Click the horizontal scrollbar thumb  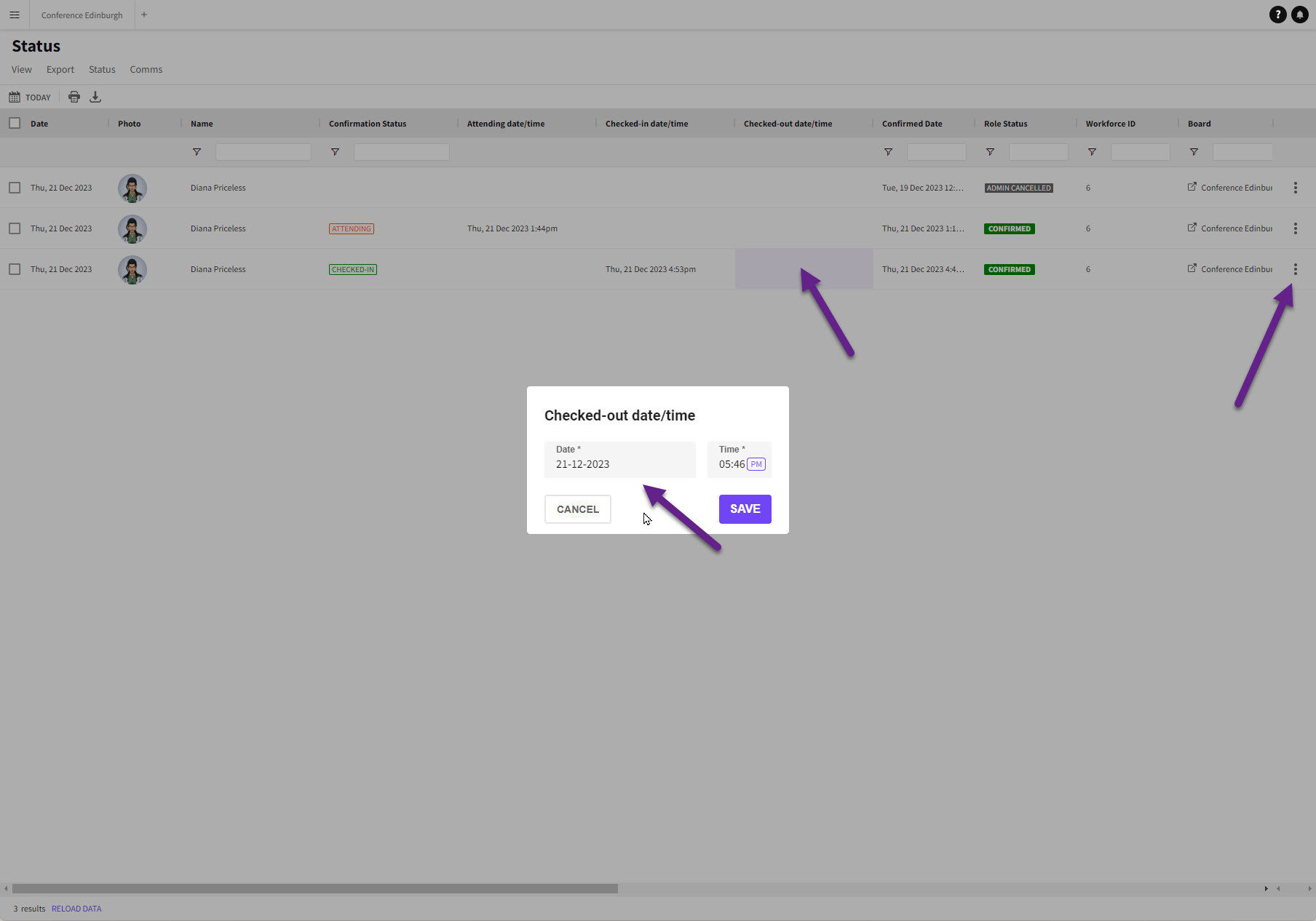pos(315,888)
